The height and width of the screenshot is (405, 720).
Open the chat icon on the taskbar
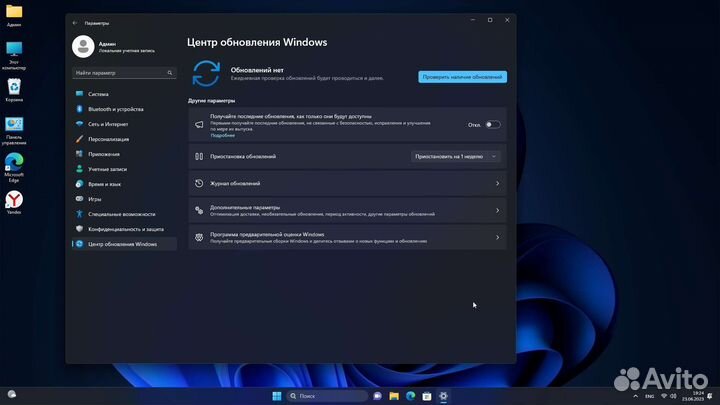click(377, 396)
